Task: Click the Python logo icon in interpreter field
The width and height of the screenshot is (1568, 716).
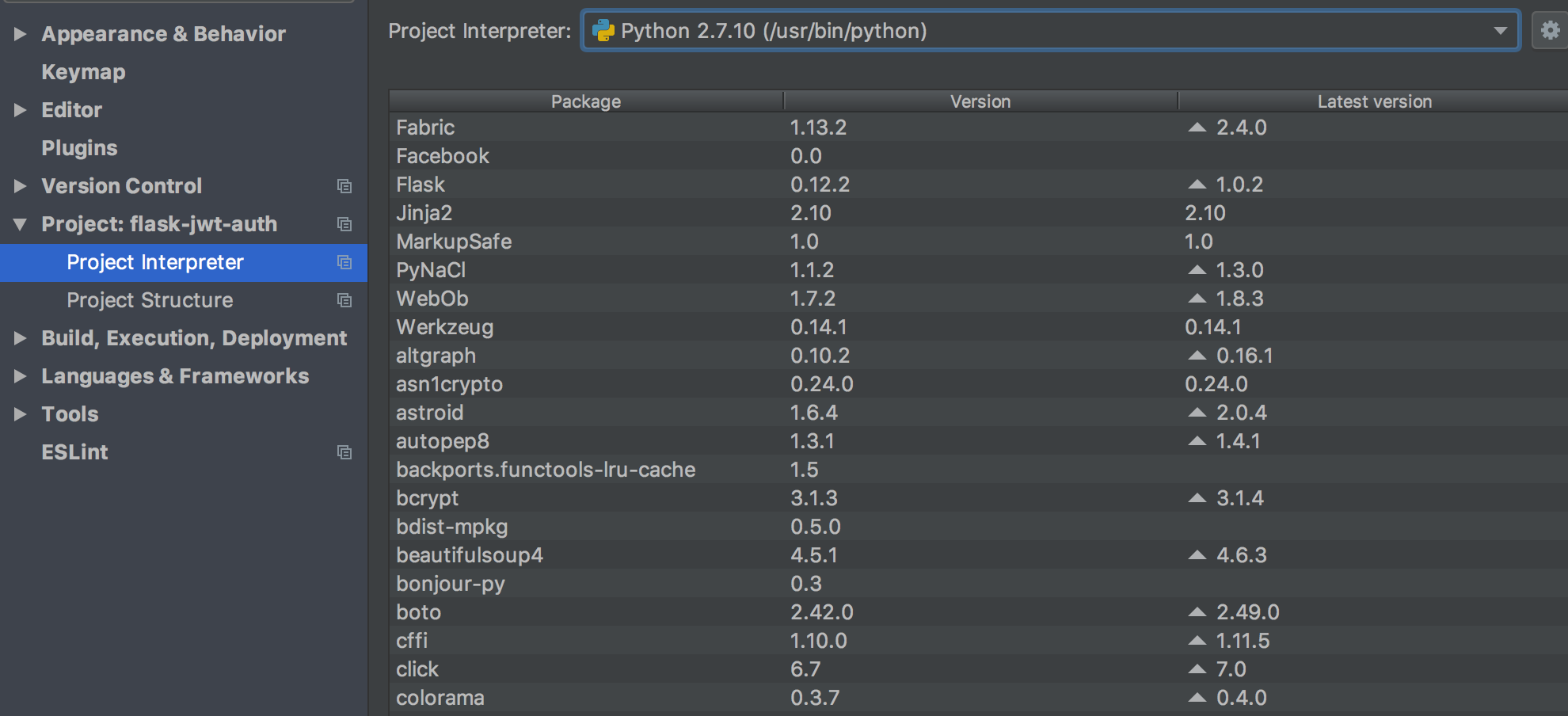Action: pyautogui.click(x=603, y=31)
